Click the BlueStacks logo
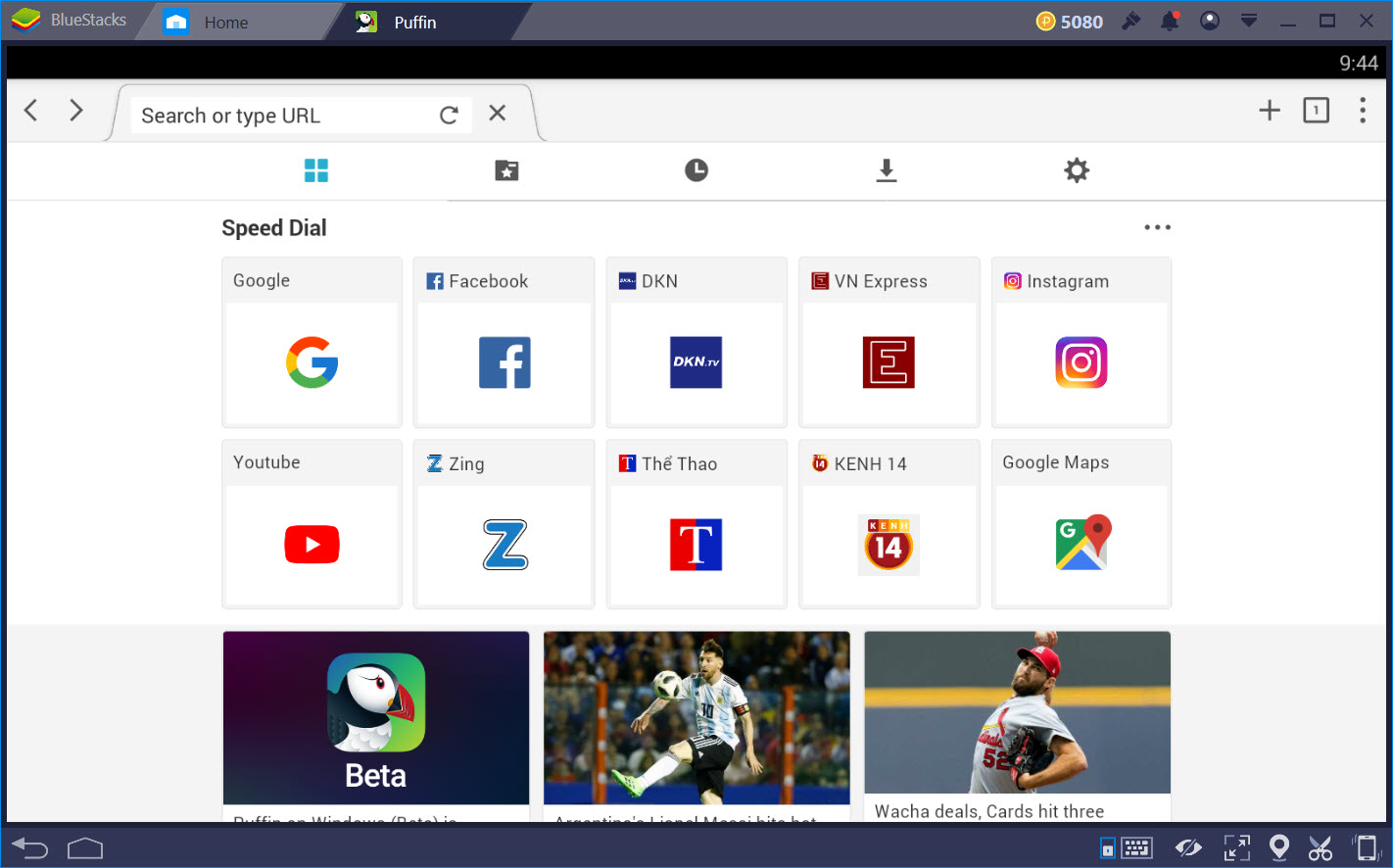The image size is (1393, 868). pyautogui.click(x=25, y=20)
